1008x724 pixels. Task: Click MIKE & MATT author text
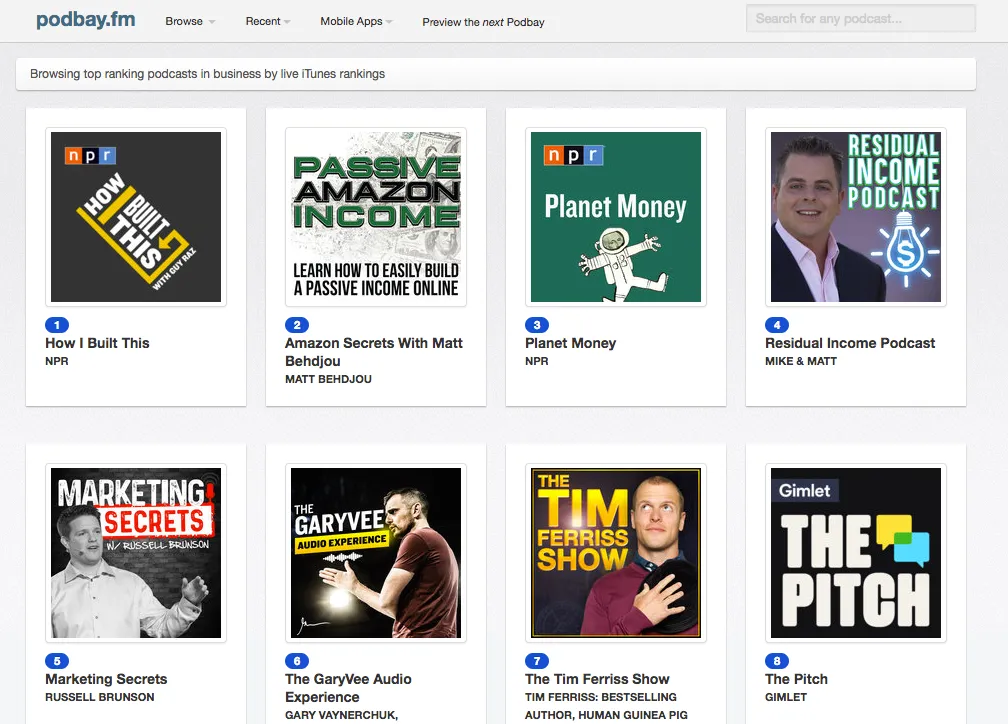pos(801,361)
